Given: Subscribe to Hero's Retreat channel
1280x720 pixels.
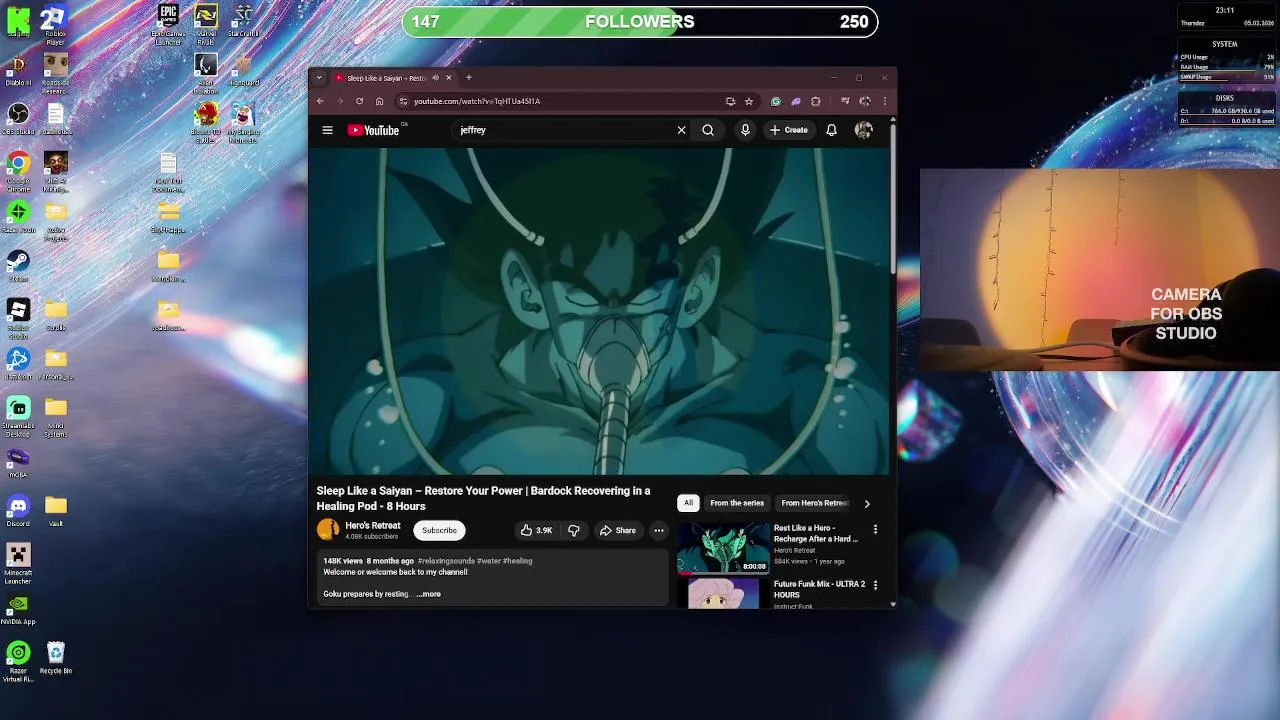Looking at the screenshot, I should click(x=439, y=531).
